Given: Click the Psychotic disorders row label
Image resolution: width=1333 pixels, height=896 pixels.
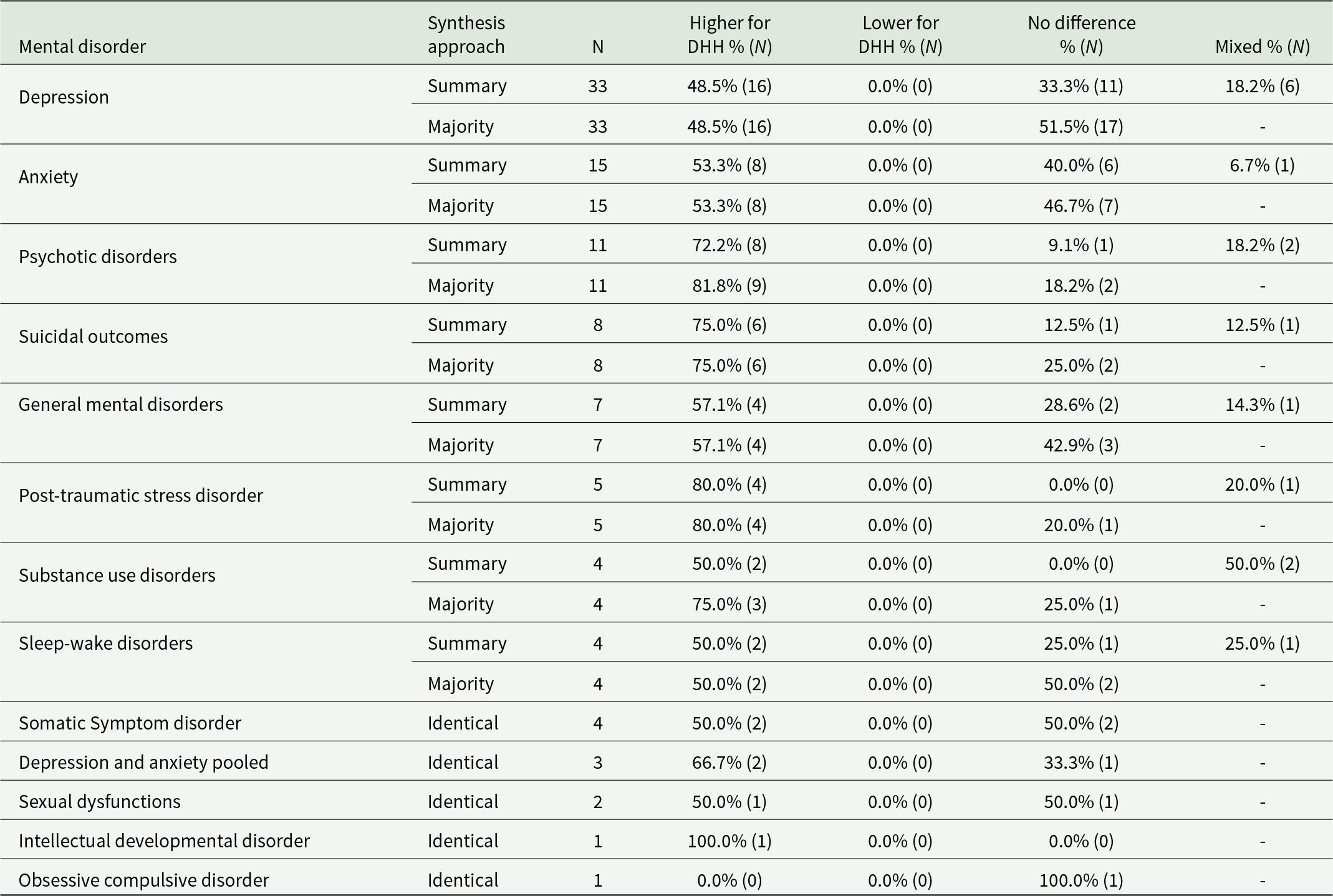Looking at the screenshot, I should (x=98, y=257).
